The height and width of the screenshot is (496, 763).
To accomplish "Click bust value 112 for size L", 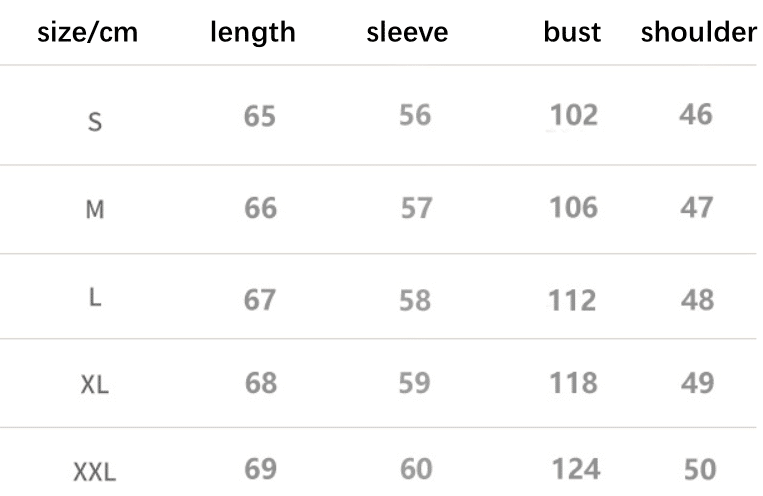I will [572, 300].
